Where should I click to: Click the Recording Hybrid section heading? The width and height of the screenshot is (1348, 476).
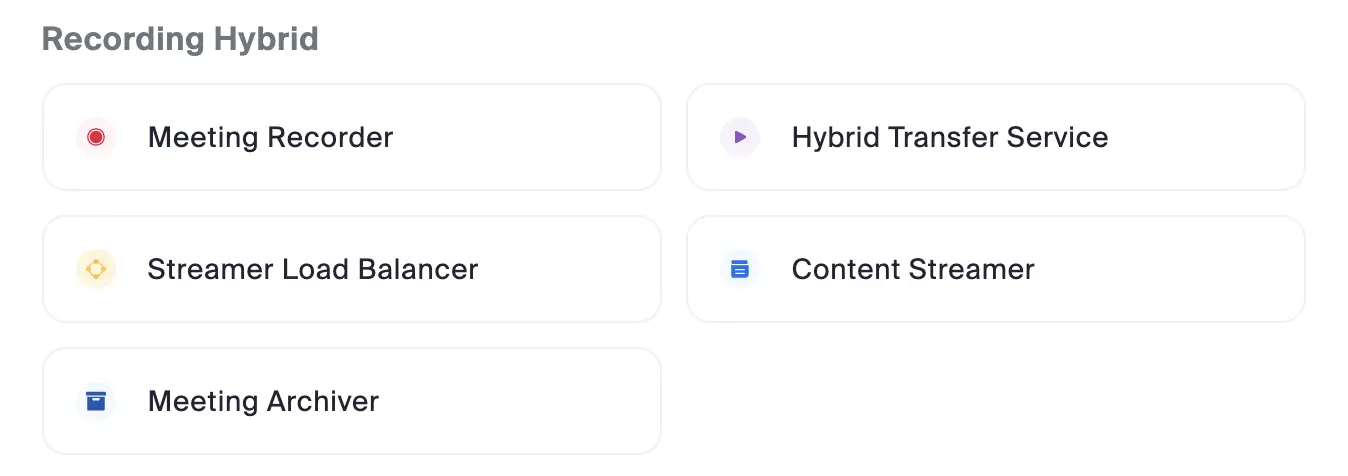pos(180,39)
